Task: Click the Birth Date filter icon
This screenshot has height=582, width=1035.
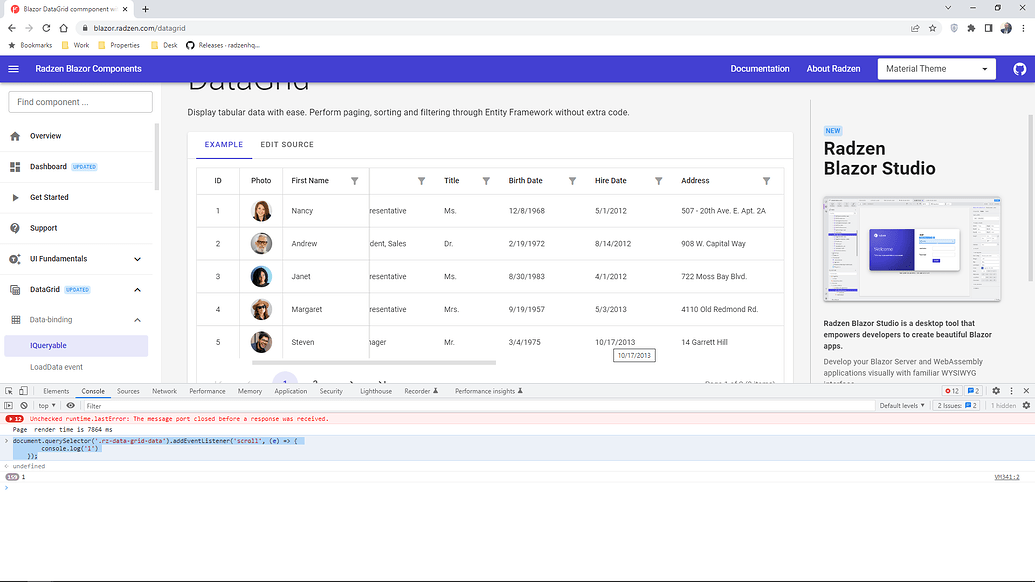Action: 572,181
